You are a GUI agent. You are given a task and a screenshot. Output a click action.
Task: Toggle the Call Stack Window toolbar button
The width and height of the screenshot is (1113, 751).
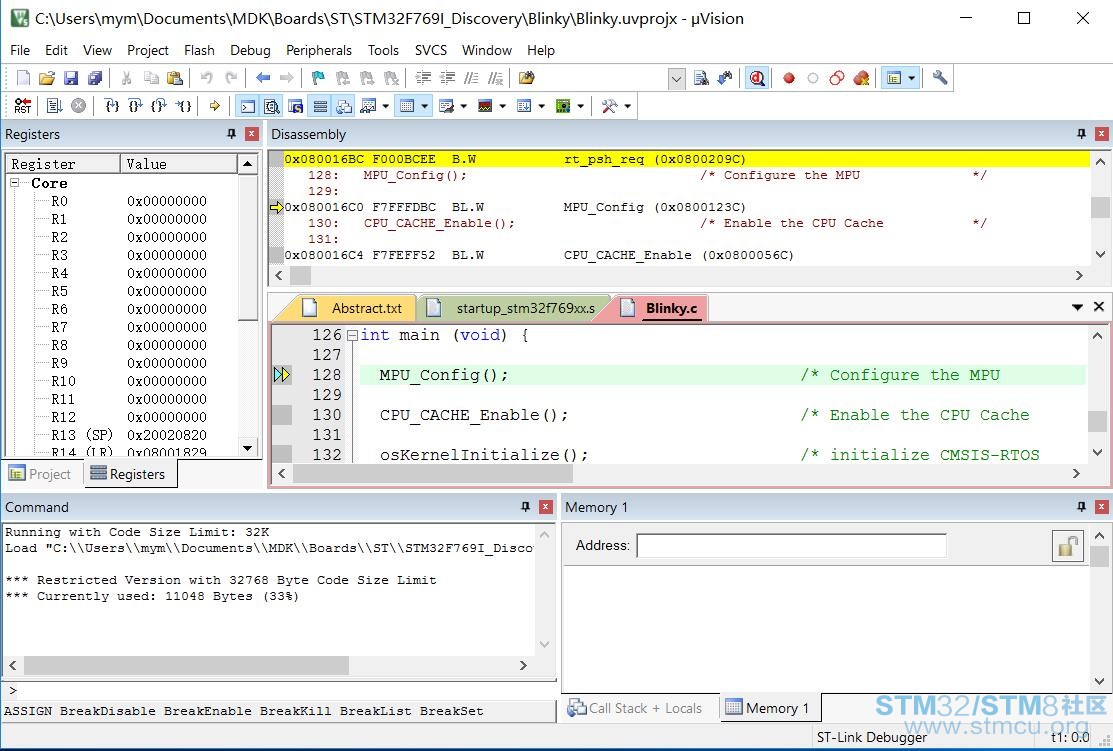(x=344, y=106)
